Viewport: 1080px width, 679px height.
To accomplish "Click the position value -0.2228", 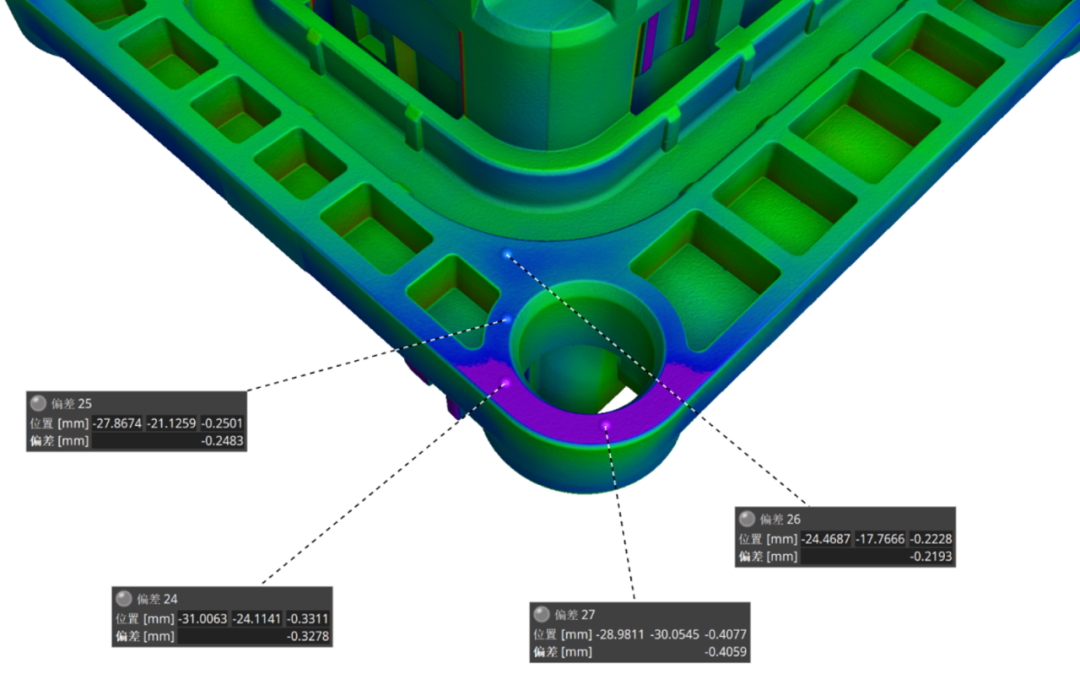I will pos(931,539).
